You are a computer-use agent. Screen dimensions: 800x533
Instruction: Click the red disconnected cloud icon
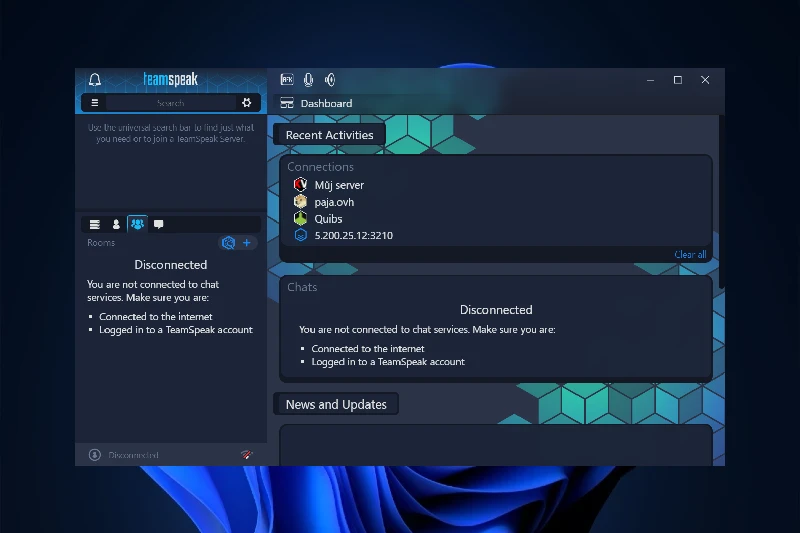pos(246,454)
